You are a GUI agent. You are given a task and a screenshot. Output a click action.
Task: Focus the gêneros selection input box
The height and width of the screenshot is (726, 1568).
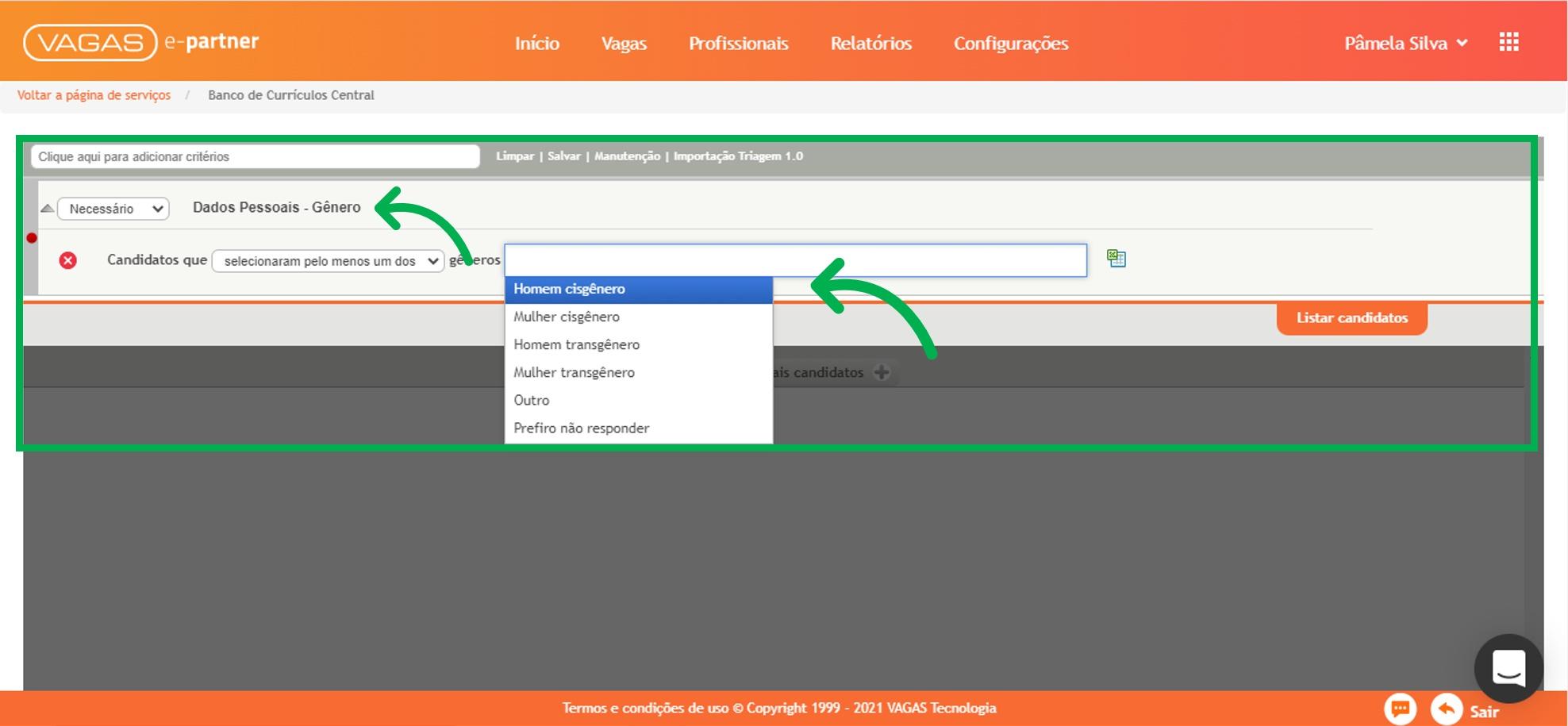[795, 260]
